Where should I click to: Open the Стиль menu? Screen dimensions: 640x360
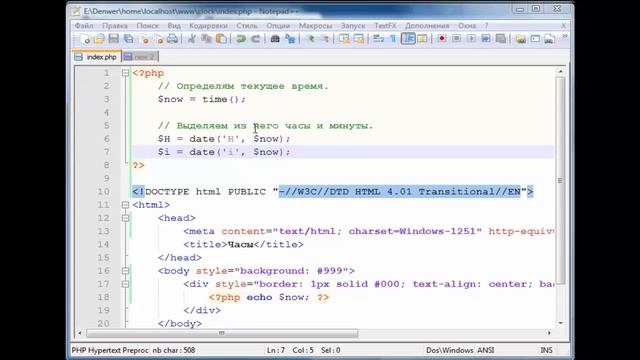pyautogui.click(x=247, y=26)
